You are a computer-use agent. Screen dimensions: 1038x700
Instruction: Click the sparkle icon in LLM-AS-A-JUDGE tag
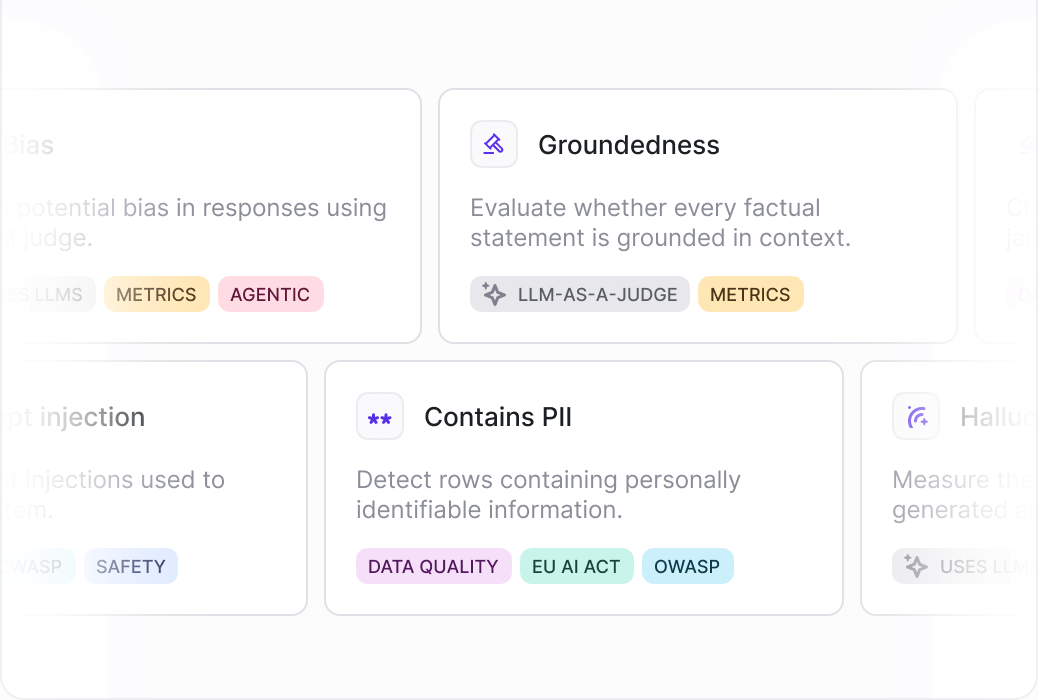click(x=494, y=294)
